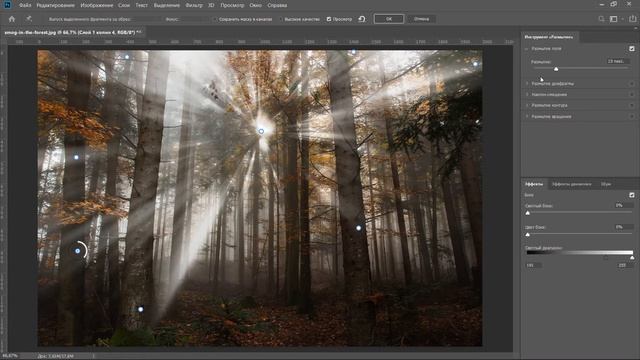The width and height of the screenshot is (640, 360).
Task: Select the blur pin at top edge center-right
Action: [353, 52]
